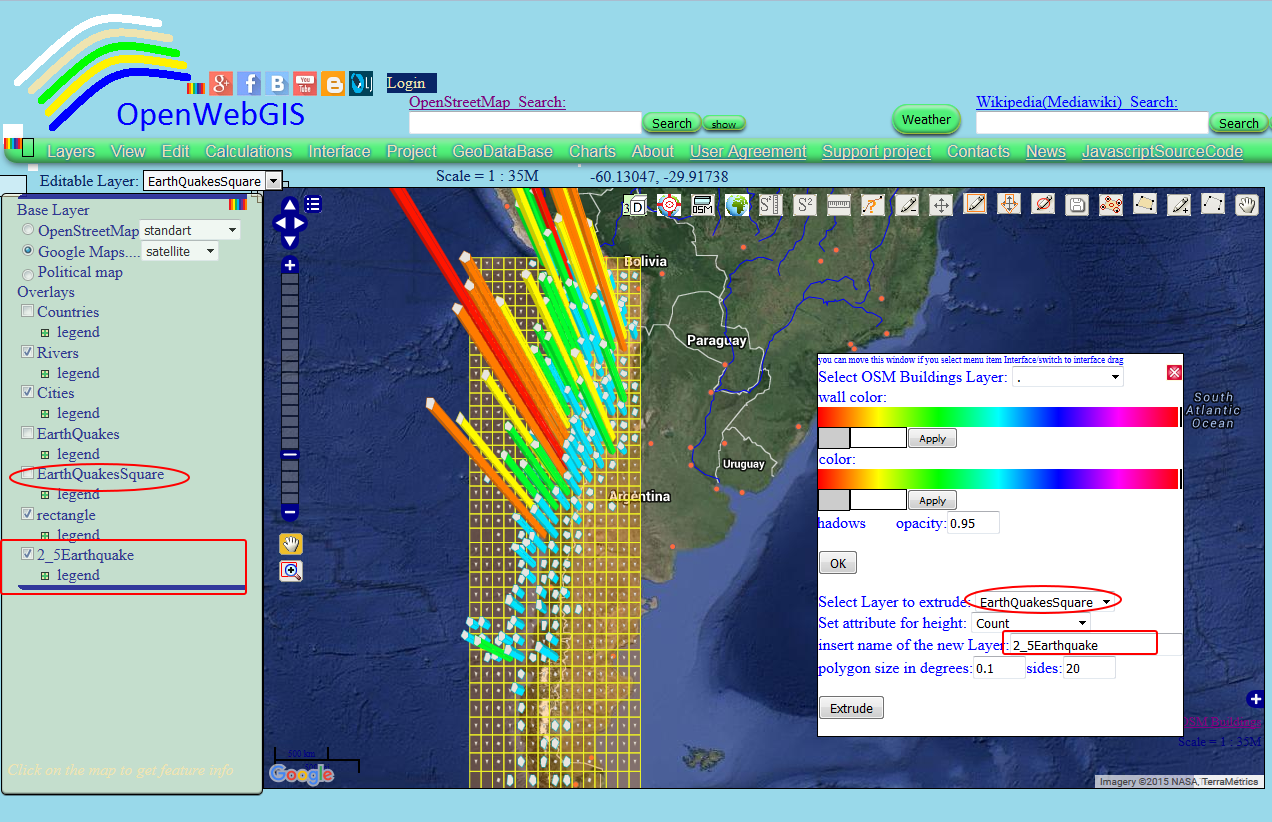
Task: Open the Calculations menu
Action: coord(248,151)
